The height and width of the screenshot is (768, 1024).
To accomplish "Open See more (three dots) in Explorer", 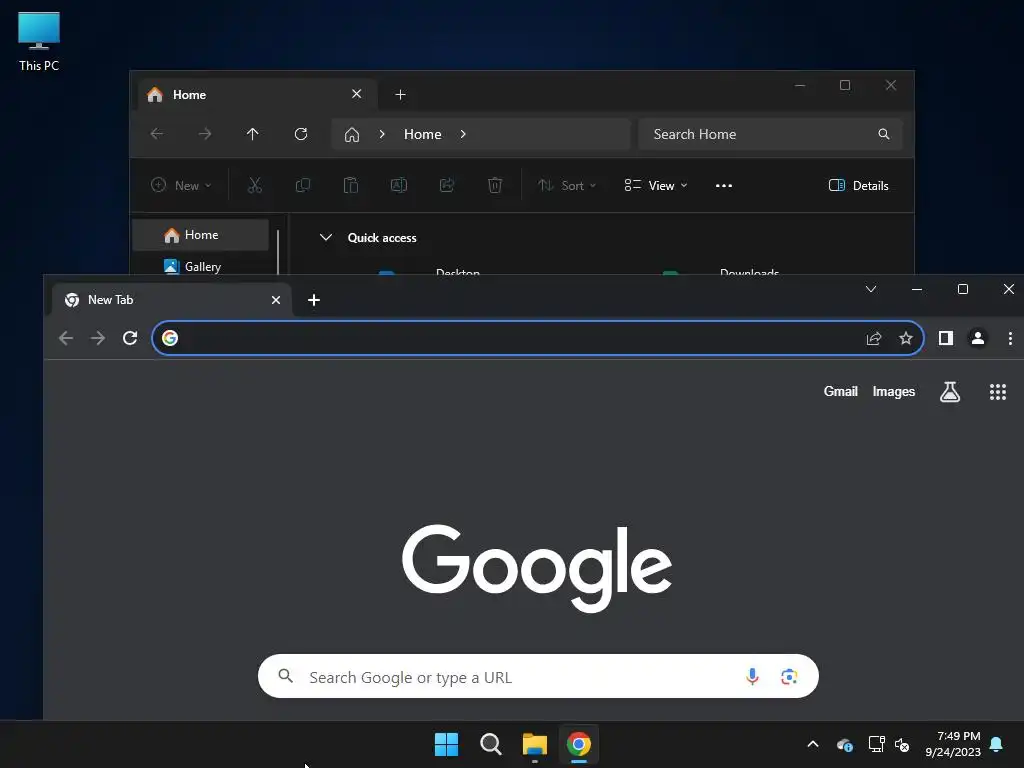I will [724, 185].
